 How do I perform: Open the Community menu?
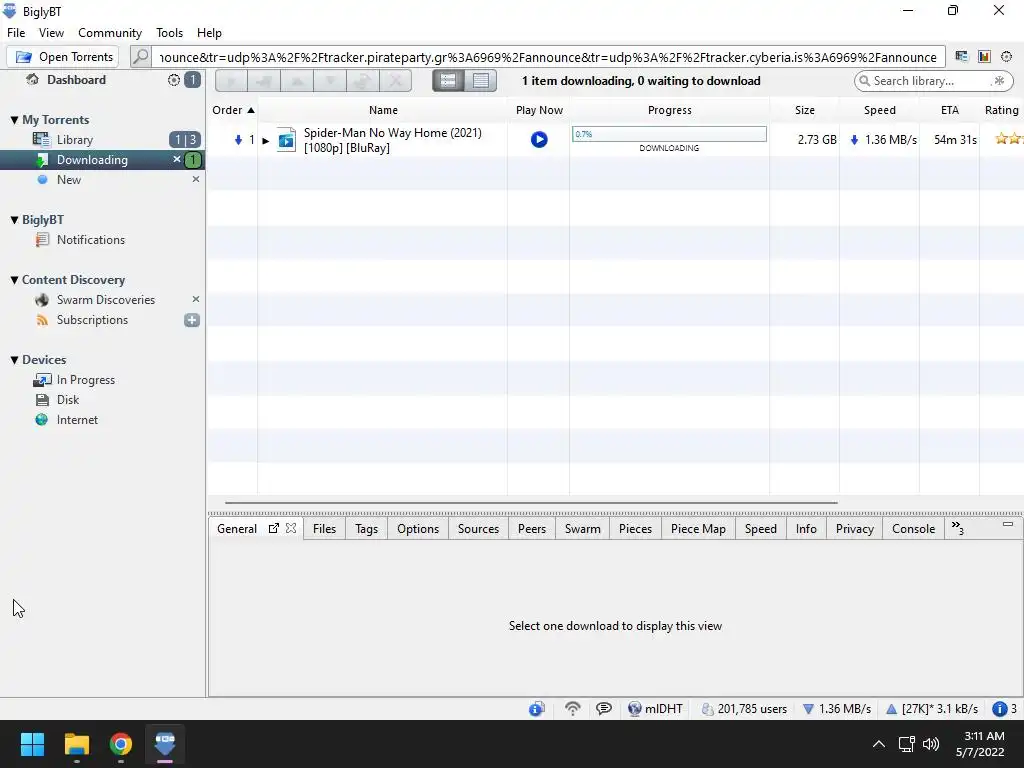click(110, 33)
